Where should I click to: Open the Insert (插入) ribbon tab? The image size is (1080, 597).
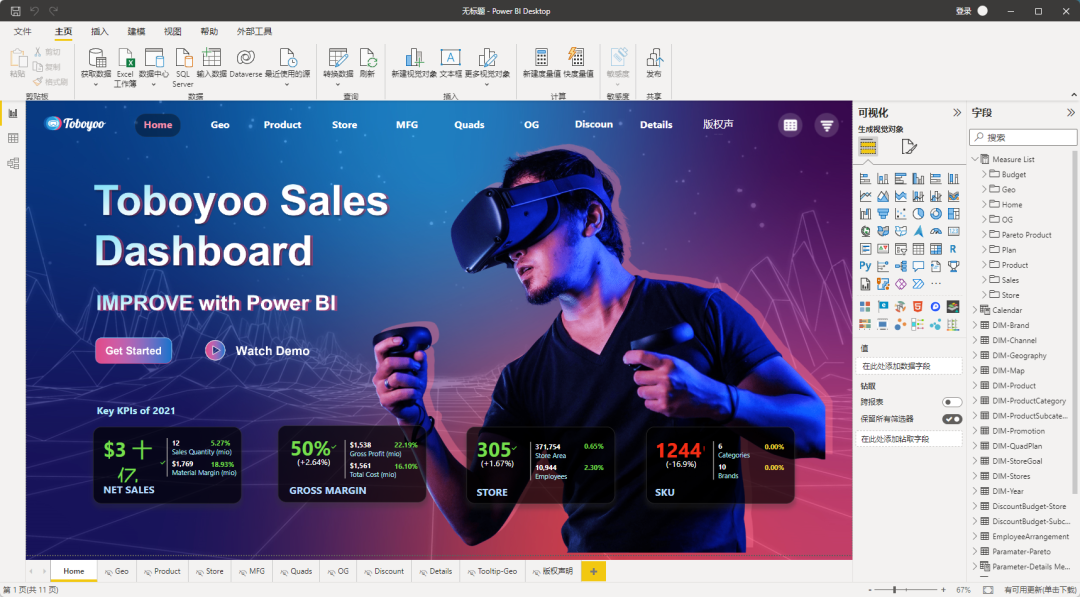coord(100,32)
